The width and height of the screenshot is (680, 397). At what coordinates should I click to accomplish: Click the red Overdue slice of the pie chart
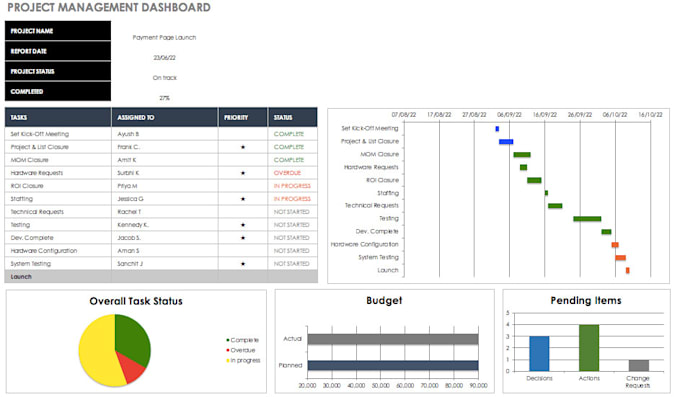tap(132, 366)
